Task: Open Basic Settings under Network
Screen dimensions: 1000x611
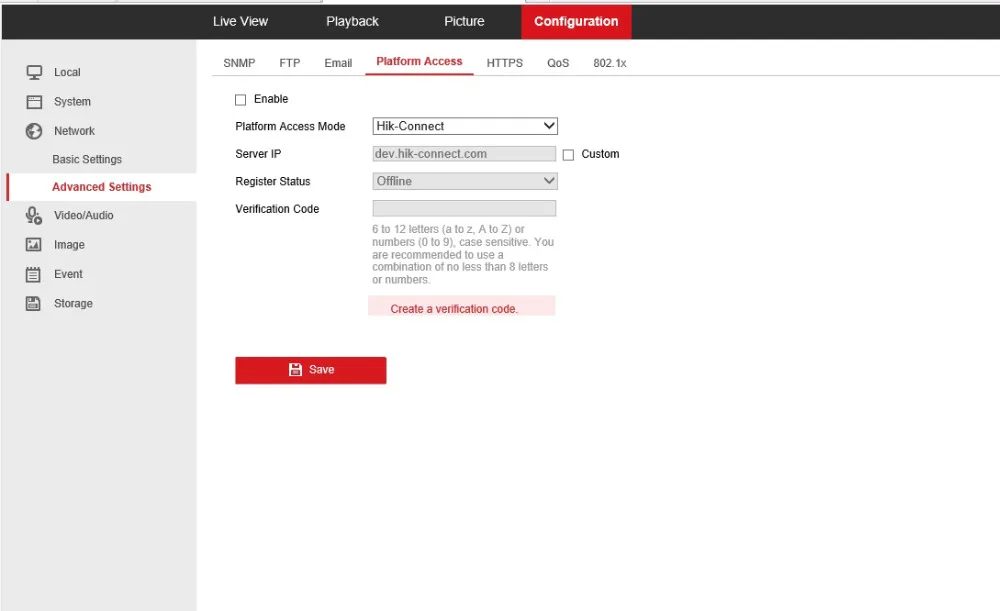Action: (x=87, y=159)
